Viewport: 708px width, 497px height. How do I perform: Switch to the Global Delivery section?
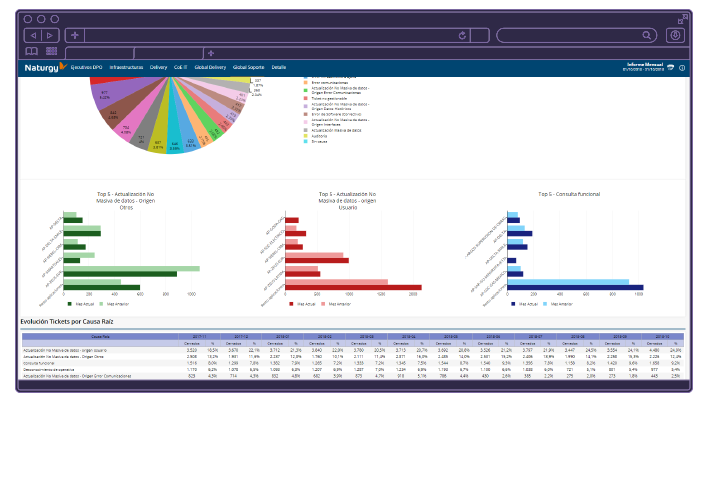[210, 67]
